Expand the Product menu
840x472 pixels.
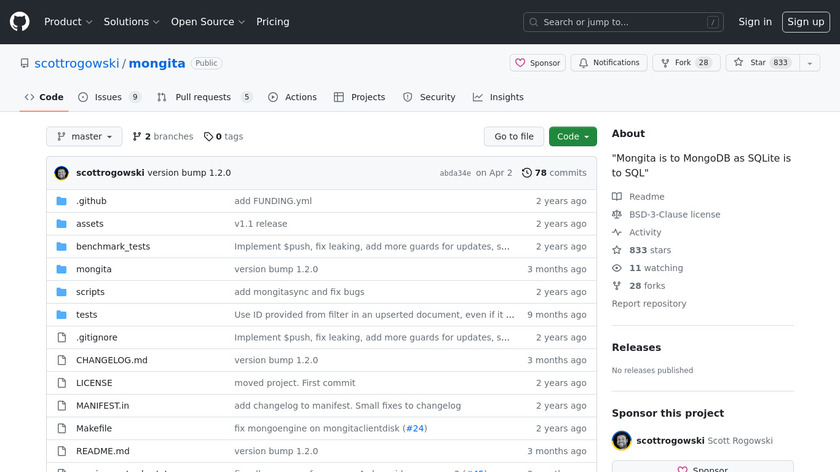pyautogui.click(x=68, y=22)
